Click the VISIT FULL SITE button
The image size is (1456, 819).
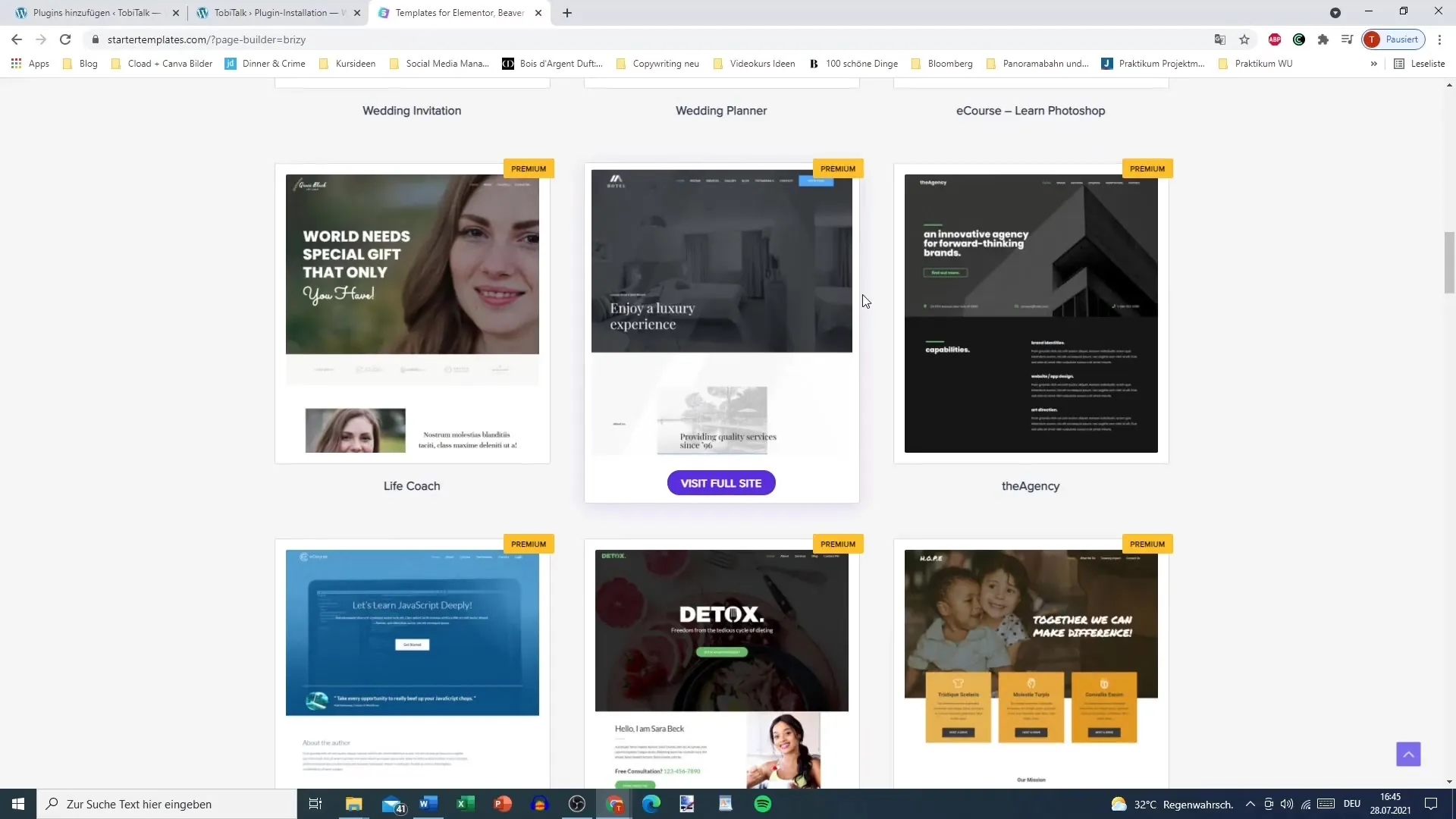point(721,483)
